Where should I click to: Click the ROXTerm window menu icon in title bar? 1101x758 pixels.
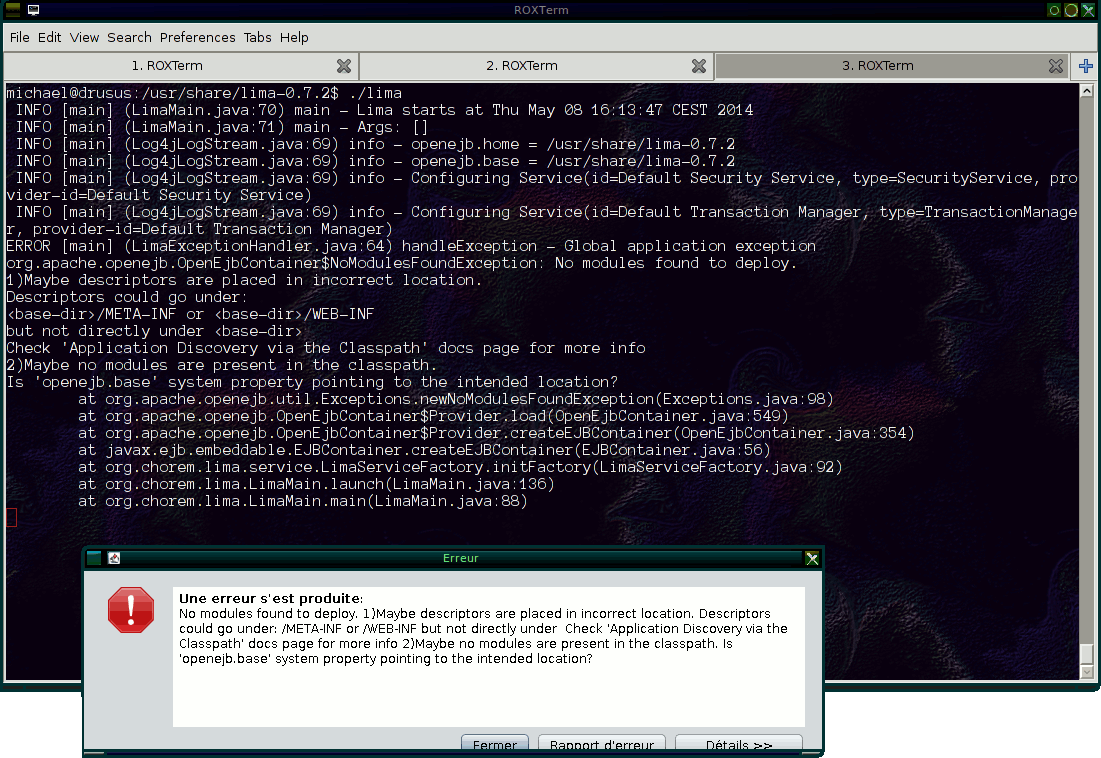pyautogui.click(x=13, y=10)
